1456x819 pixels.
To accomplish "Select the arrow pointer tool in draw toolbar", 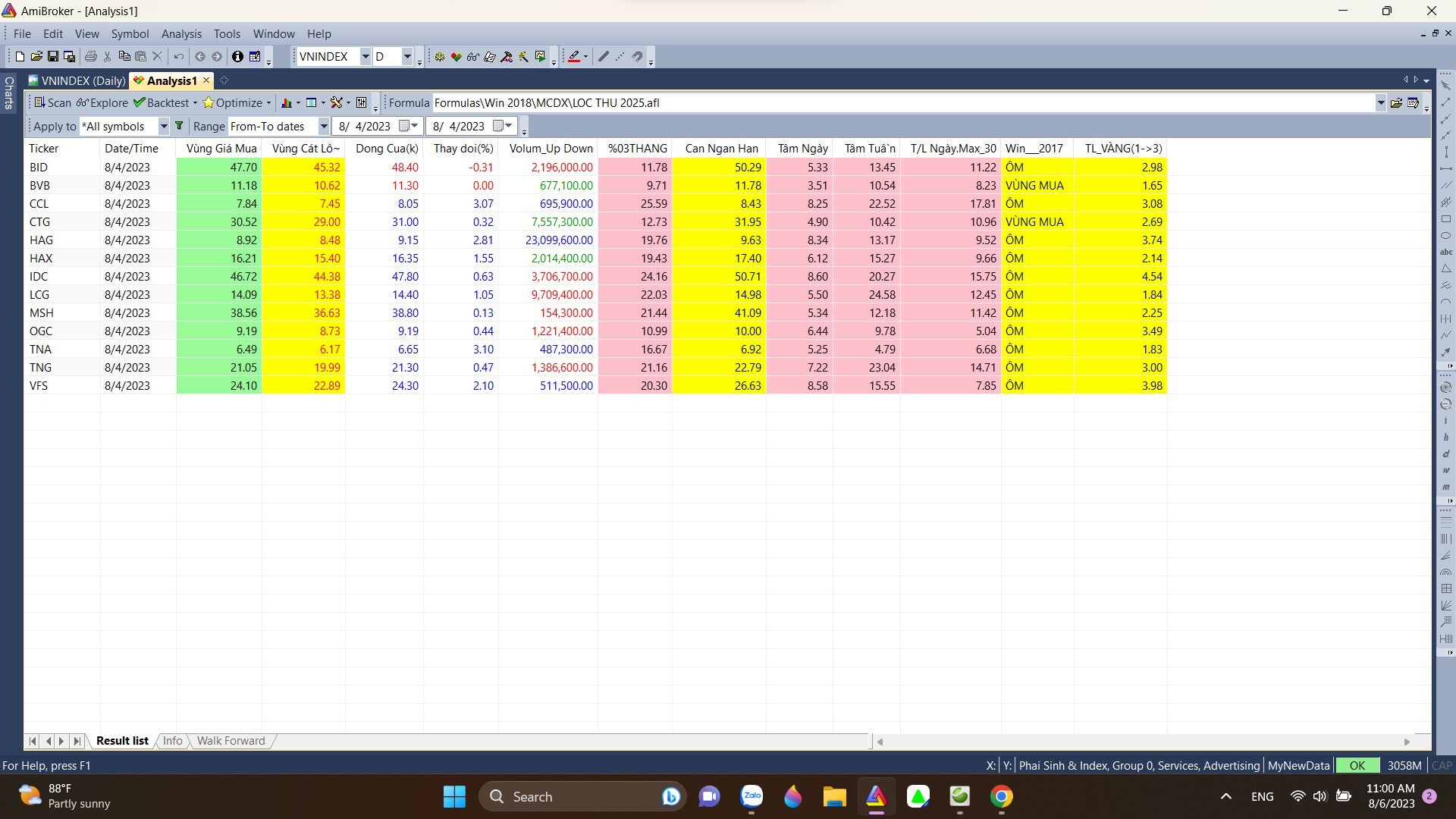I will coord(1446,85).
